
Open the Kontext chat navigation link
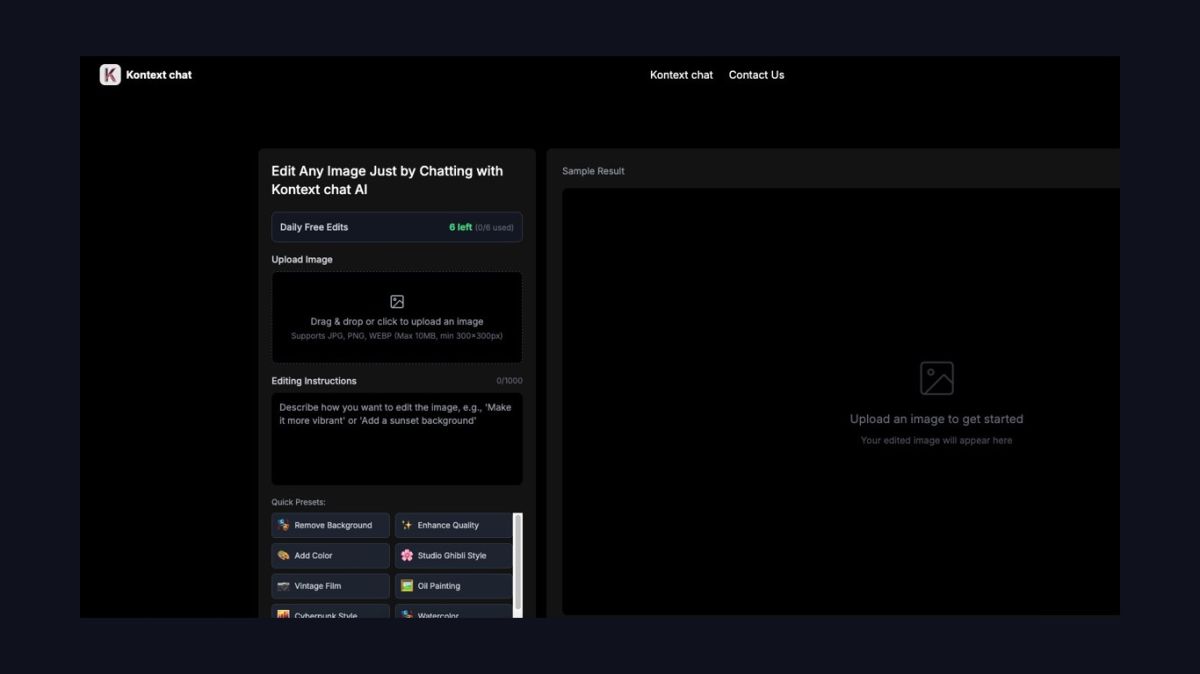pos(681,75)
